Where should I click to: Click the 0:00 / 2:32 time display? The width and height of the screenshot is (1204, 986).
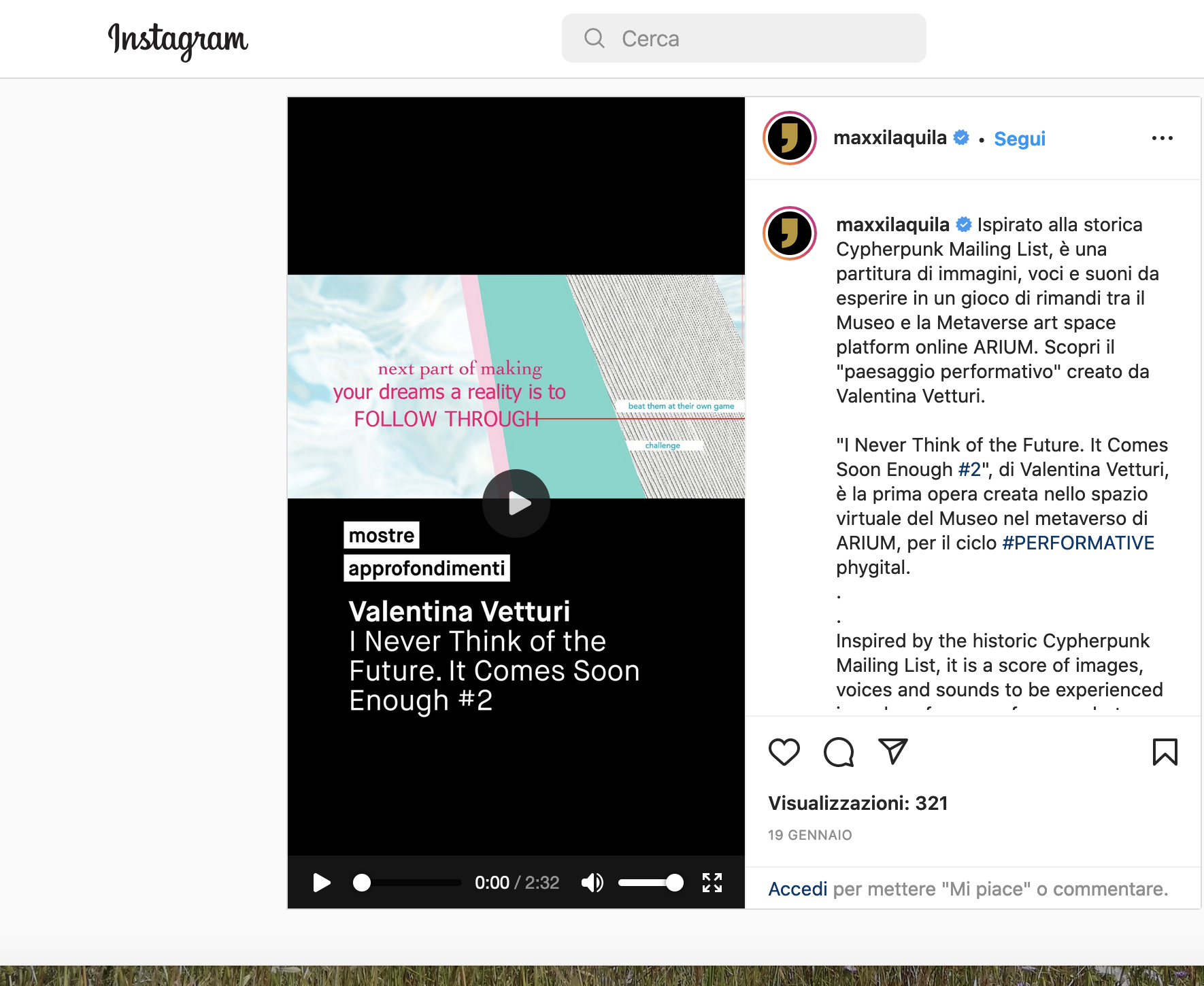pos(517,883)
